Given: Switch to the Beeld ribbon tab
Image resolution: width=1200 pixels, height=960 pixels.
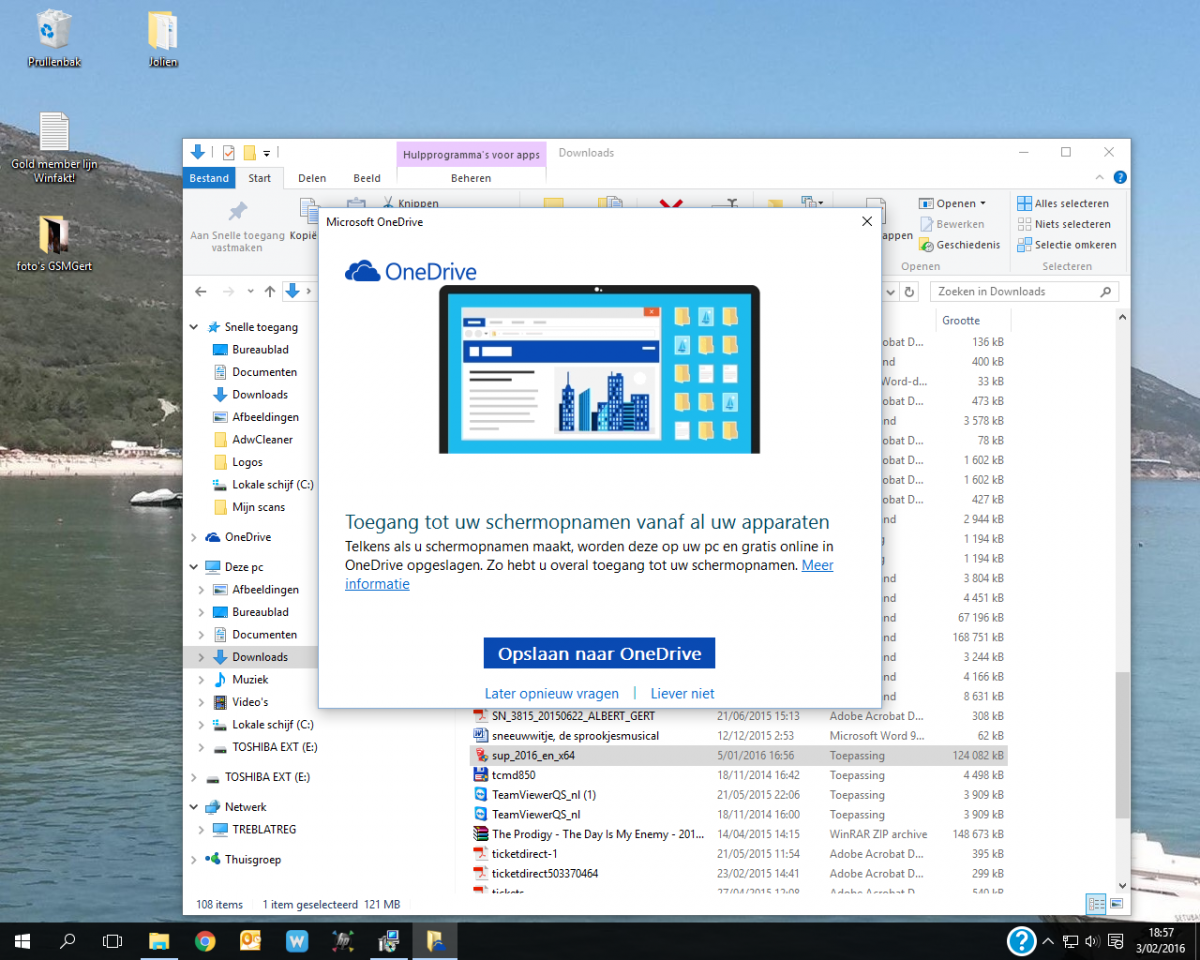Looking at the screenshot, I should tap(367, 178).
